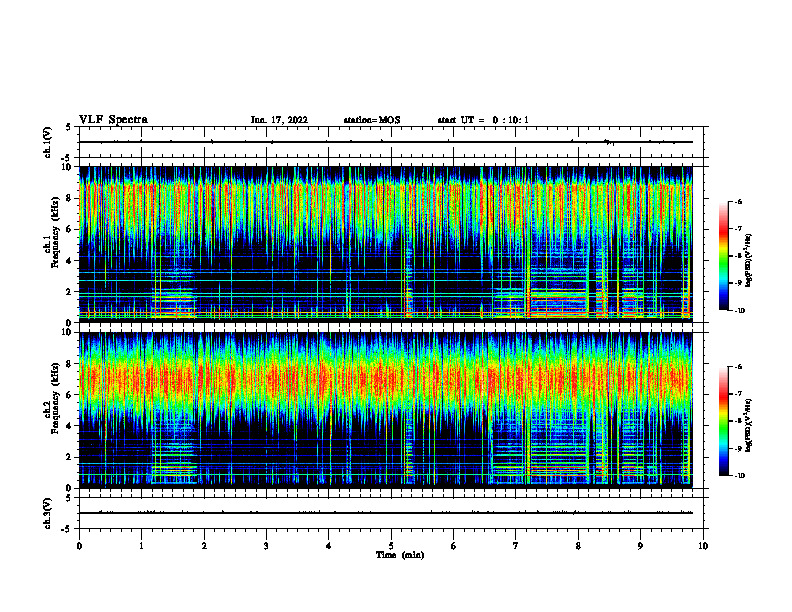Viewport: 792px width, 612px height.
Task: Click the ch.1 color bar units label
Action: [x=749, y=261]
